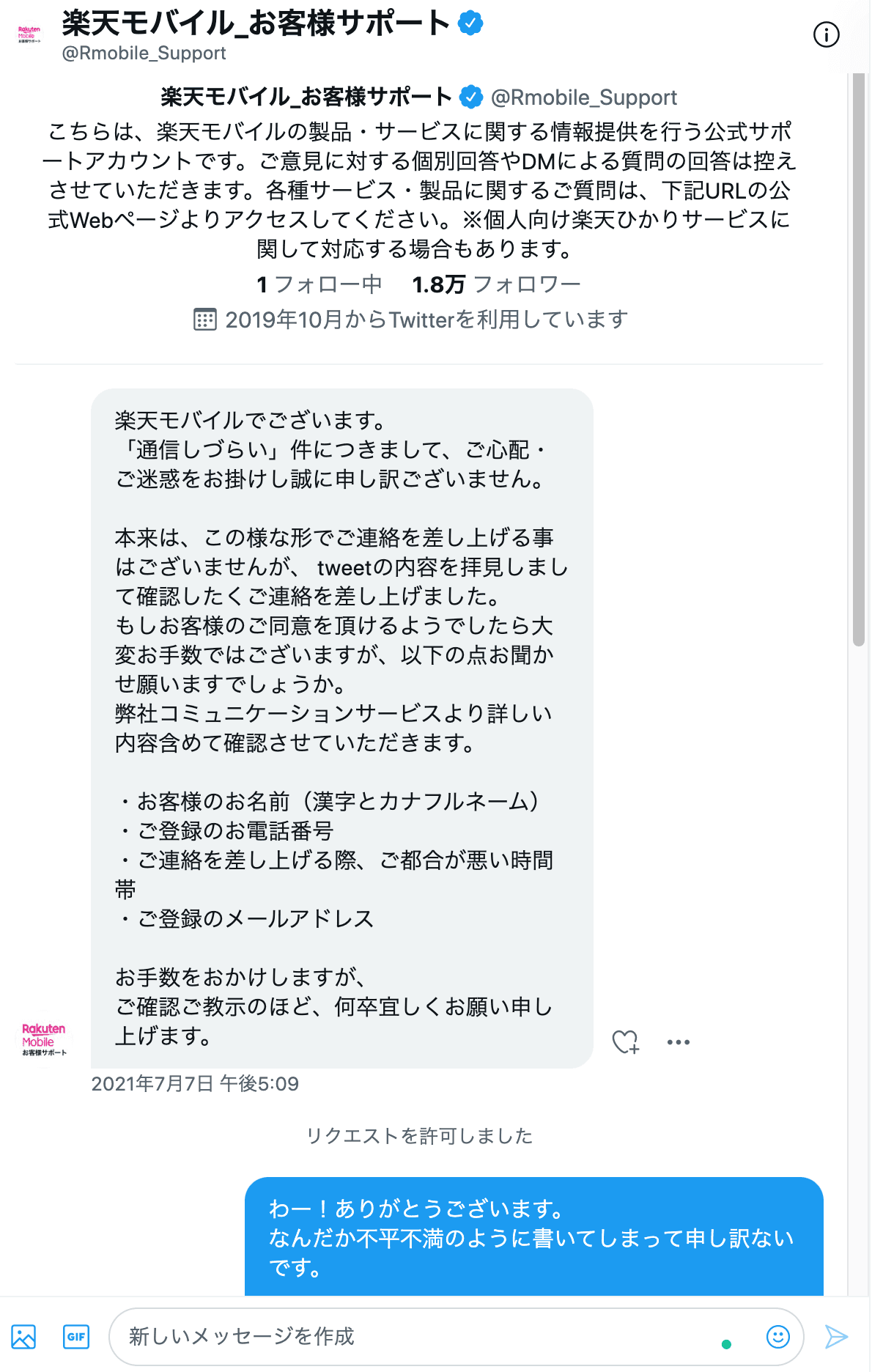This screenshot has height=1372, width=872.
Task: Click the conversation scrollbar thumb
Action: [x=859, y=359]
